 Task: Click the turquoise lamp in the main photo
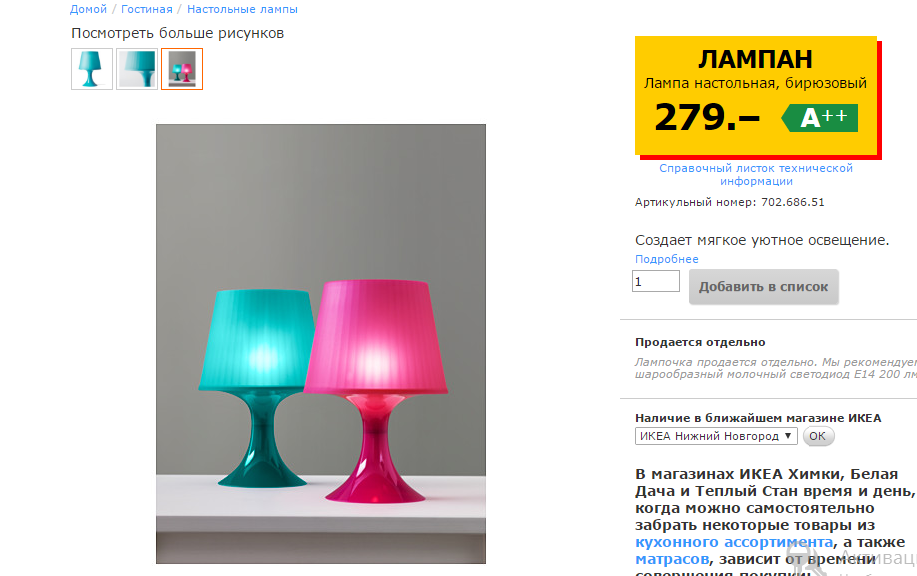254,388
